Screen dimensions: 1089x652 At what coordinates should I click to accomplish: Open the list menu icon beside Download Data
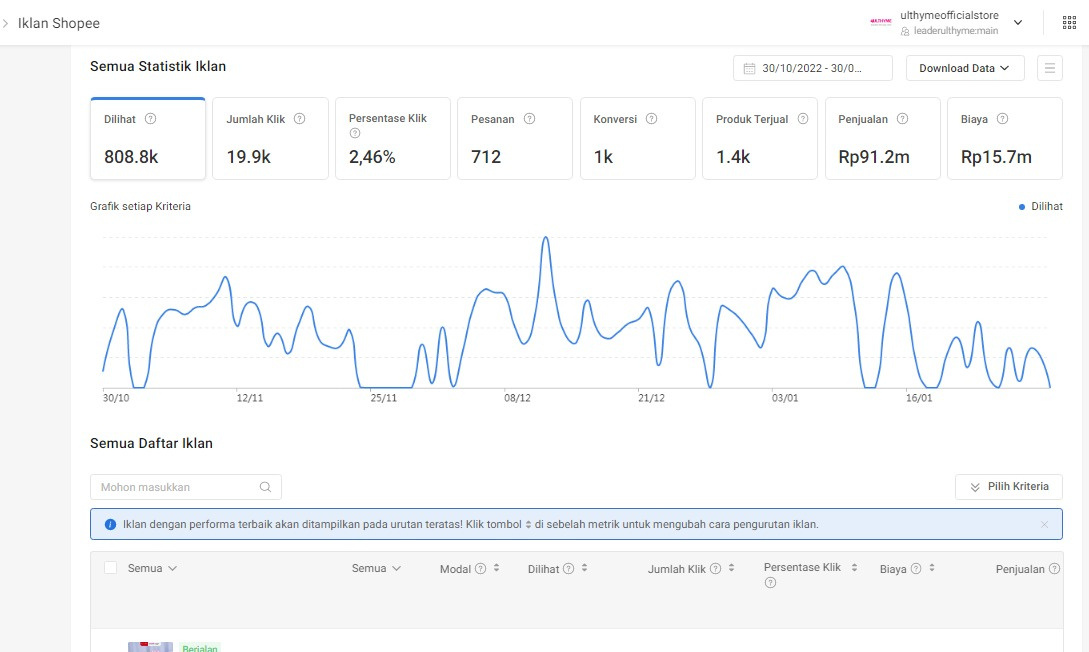1050,68
